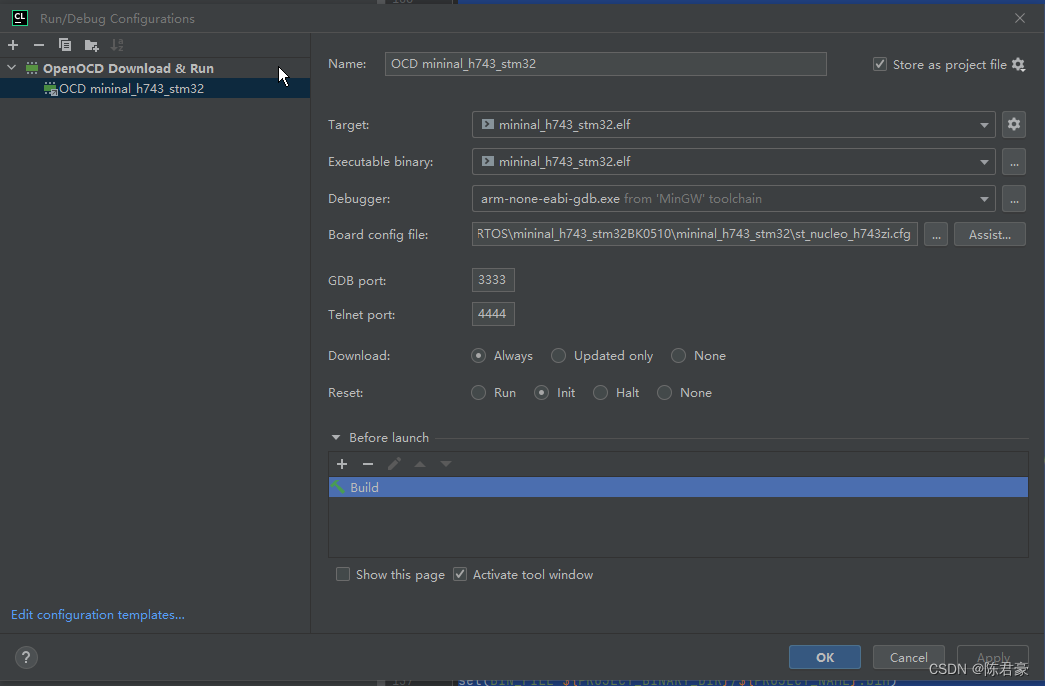This screenshot has width=1045, height=686.
Task: Collapse the Before launch section
Action: pos(336,438)
